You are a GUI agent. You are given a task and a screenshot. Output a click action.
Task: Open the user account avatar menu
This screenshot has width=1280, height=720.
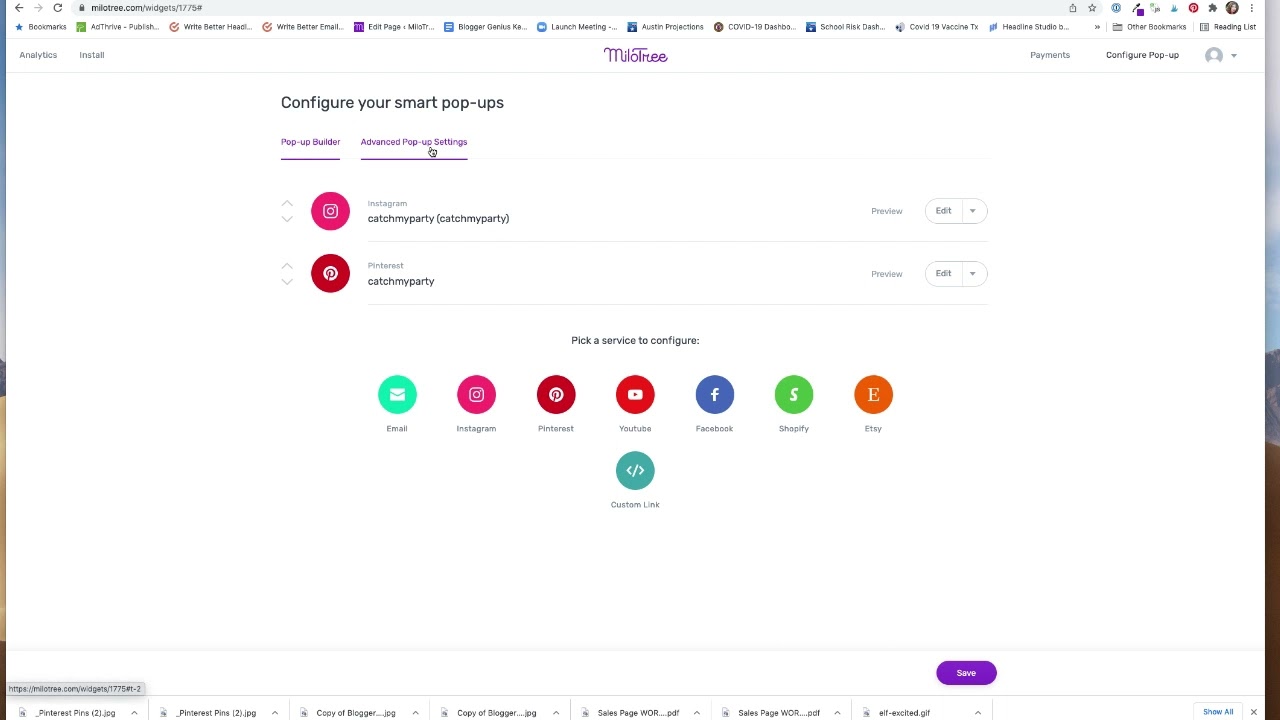[x=1220, y=56]
